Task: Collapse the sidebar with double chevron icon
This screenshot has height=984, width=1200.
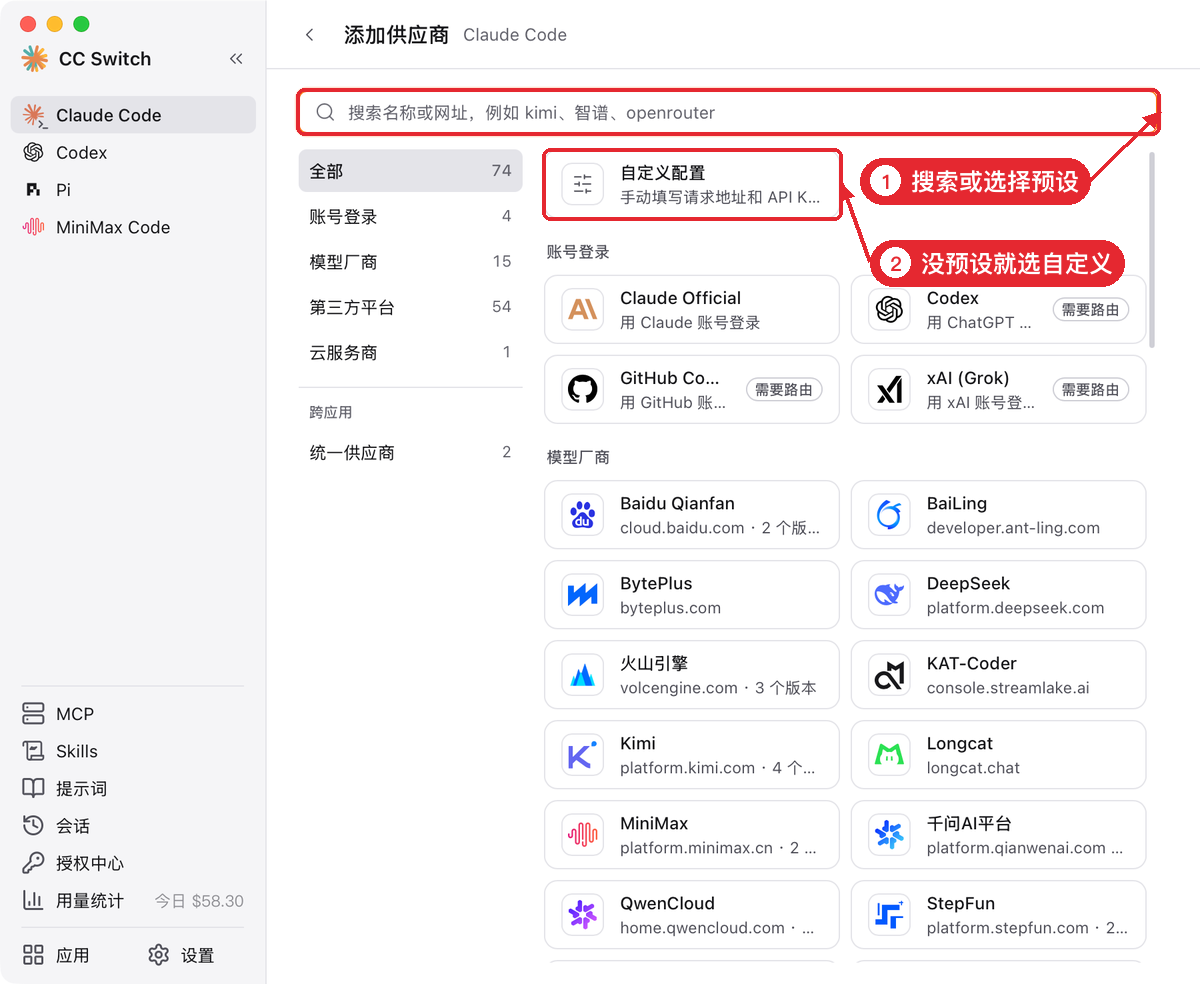Action: point(236,59)
